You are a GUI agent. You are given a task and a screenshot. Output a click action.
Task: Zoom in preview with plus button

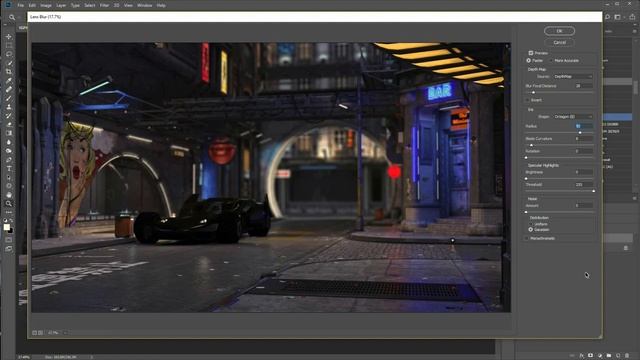40,333
